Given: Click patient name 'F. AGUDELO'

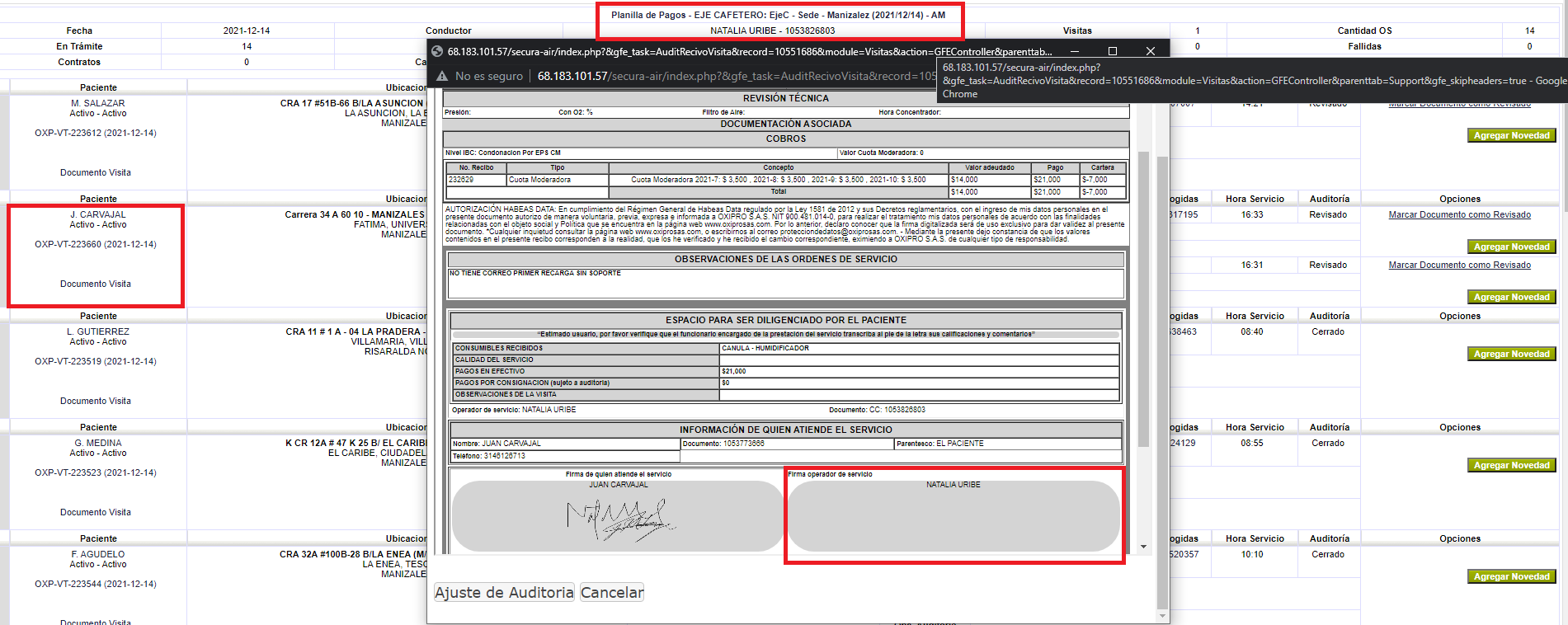Looking at the screenshot, I should (x=98, y=554).
